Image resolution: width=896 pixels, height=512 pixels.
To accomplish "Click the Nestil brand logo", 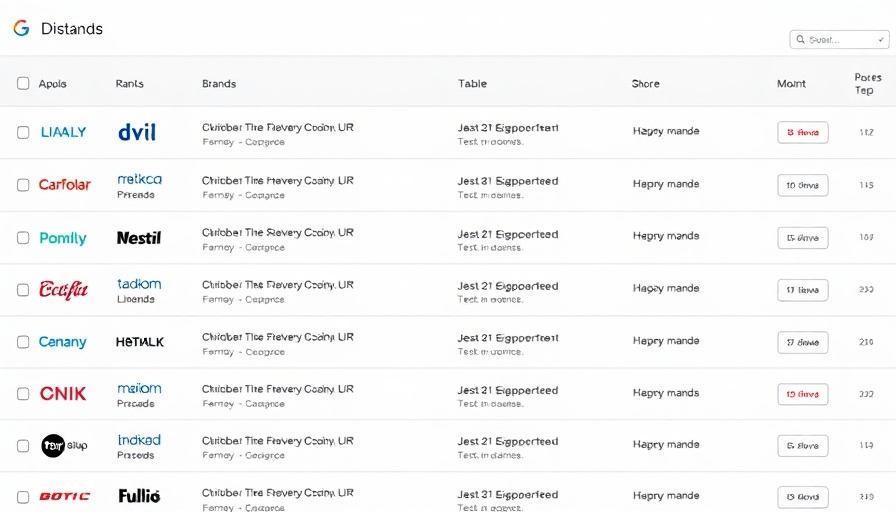I will pos(138,238).
